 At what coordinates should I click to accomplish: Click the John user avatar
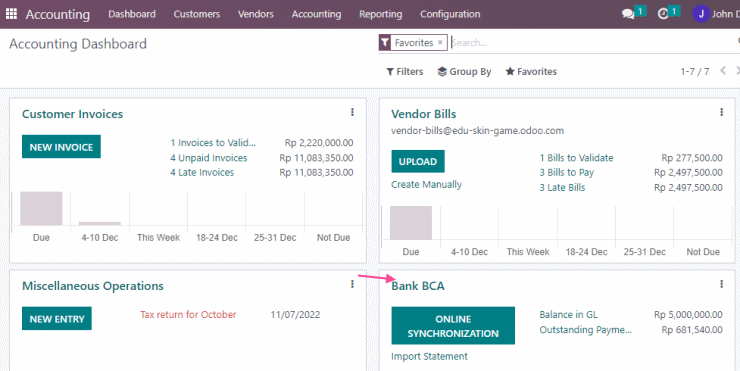701,14
